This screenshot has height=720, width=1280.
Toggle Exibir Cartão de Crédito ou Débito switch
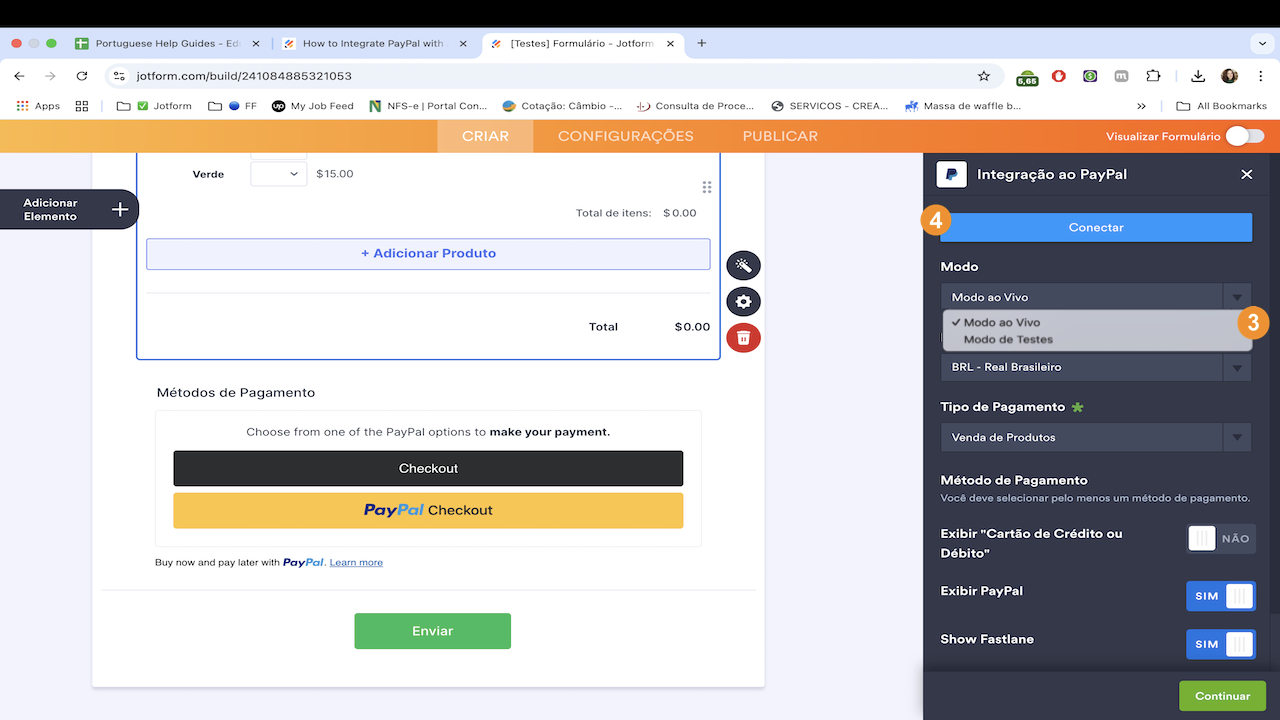[x=1221, y=539]
